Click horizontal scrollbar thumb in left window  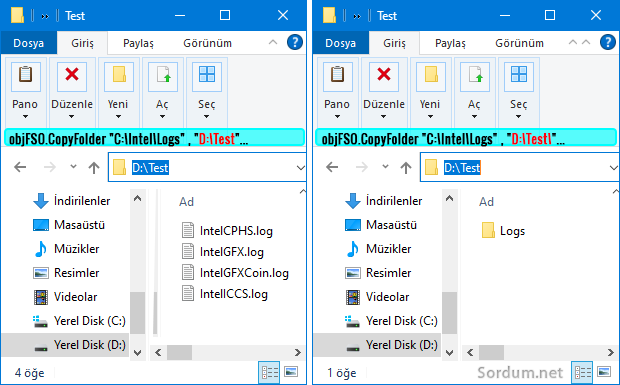coord(179,352)
